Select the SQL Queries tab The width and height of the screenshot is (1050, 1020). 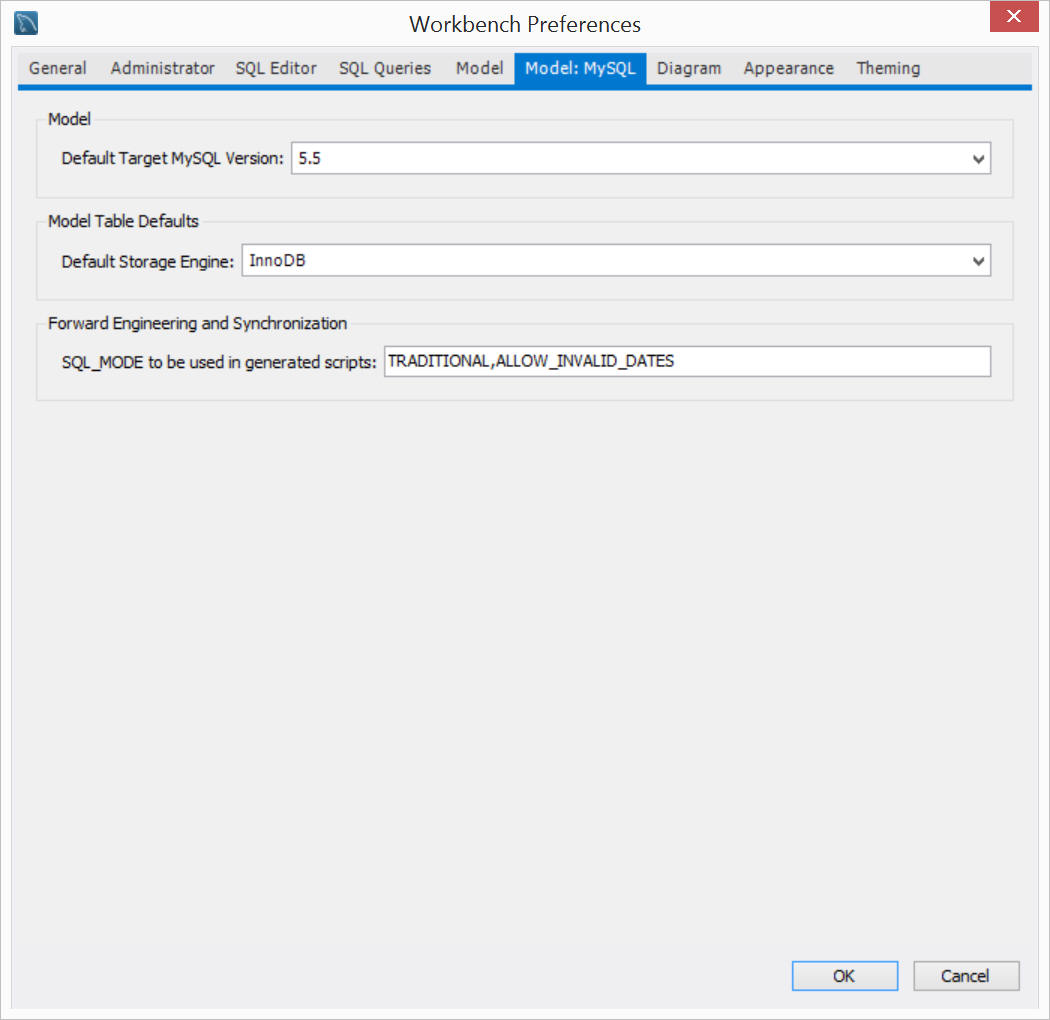(x=385, y=68)
